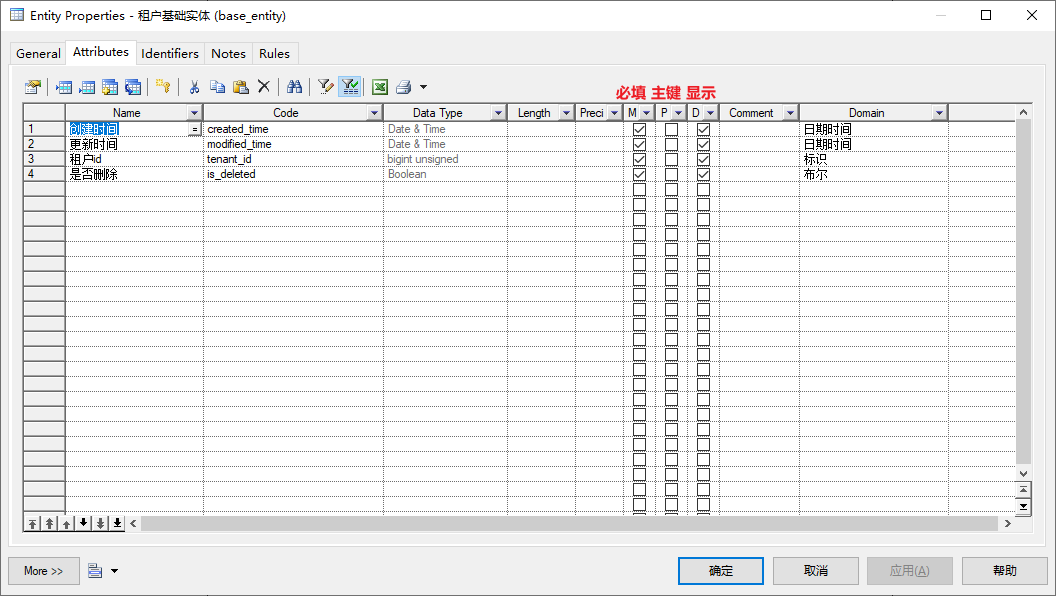
Task: Open the Name column filter dropdown
Action: point(195,112)
